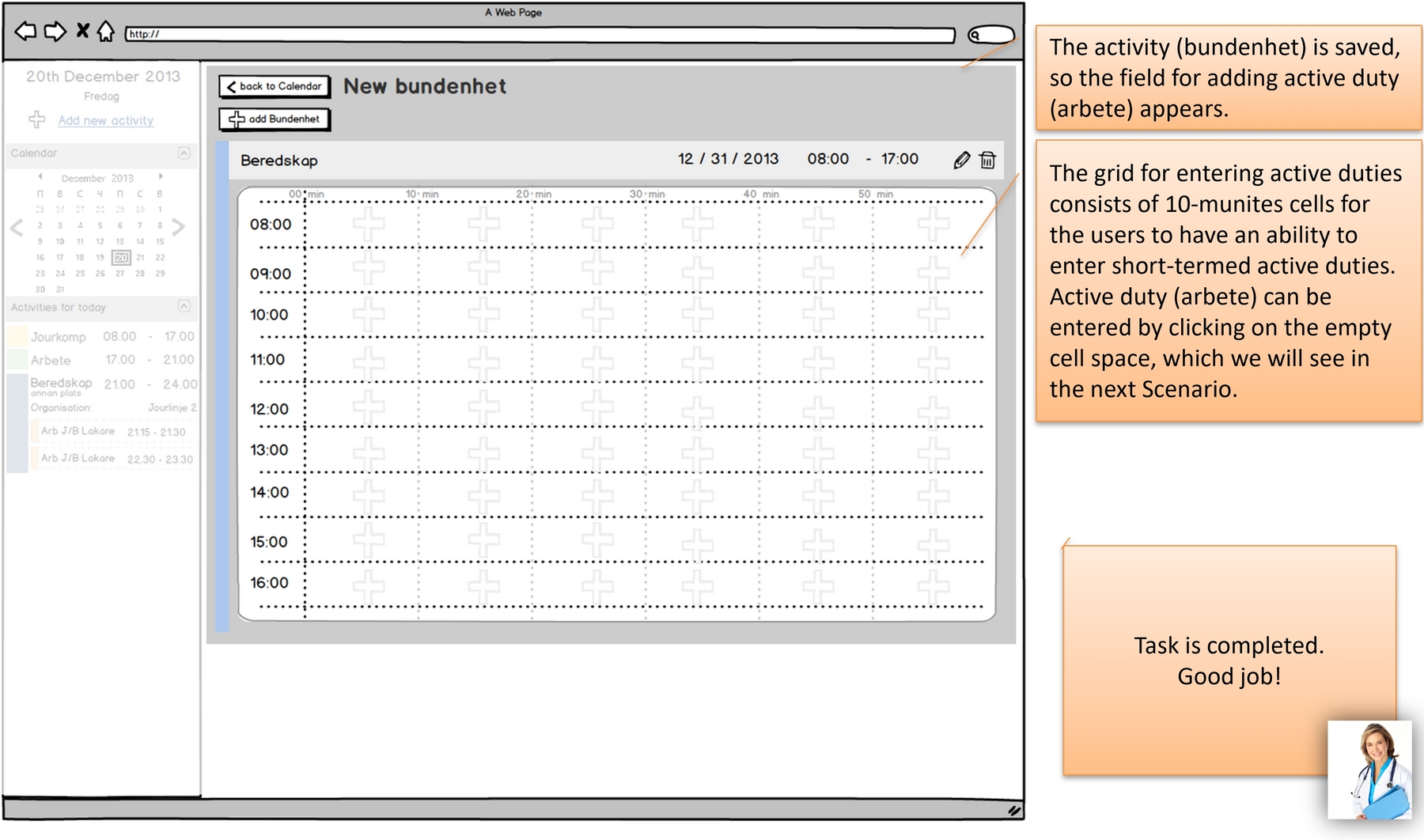The height and width of the screenshot is (840, 1424).
Task: Click the browser back arrow icon
Action: tap(26, 32)
